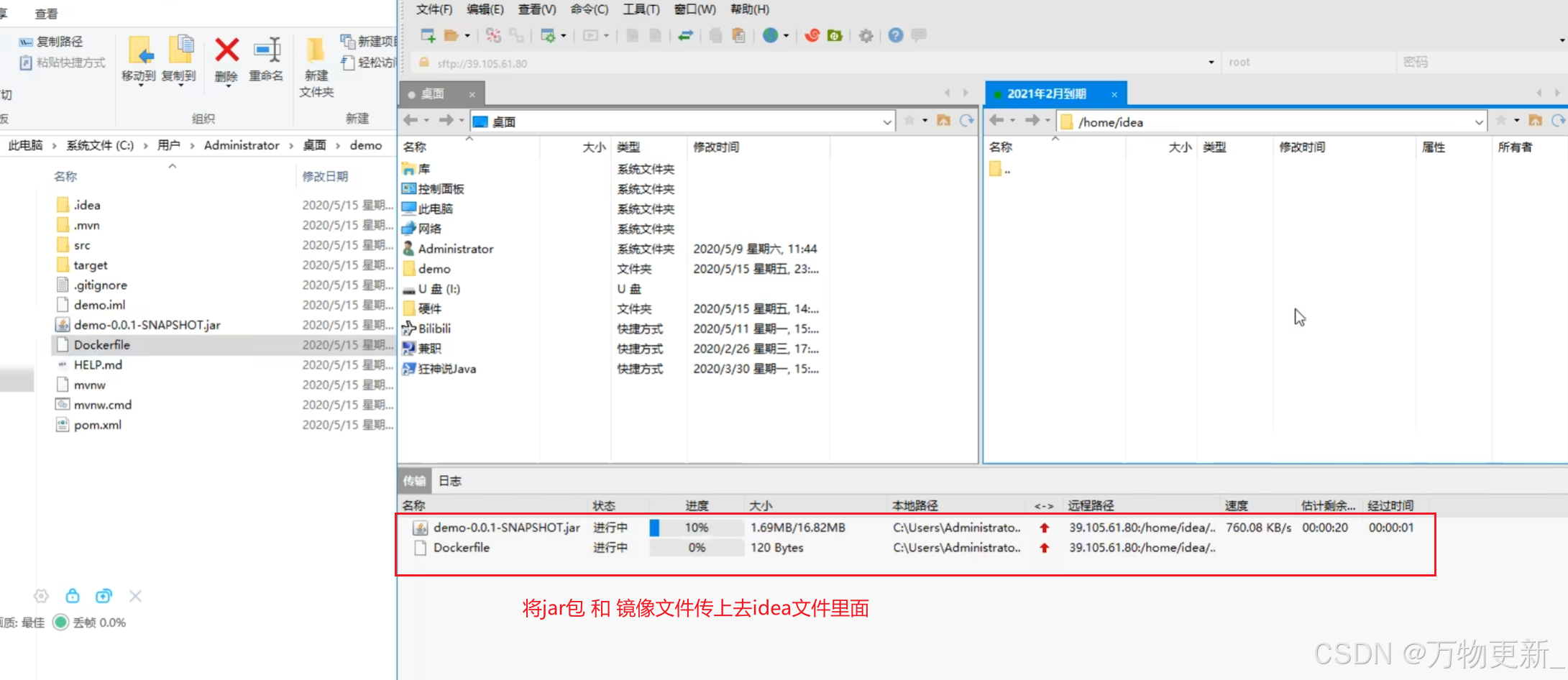Click remote pane home folder icon
The image size is (1568, 680).
point(1535,121)
